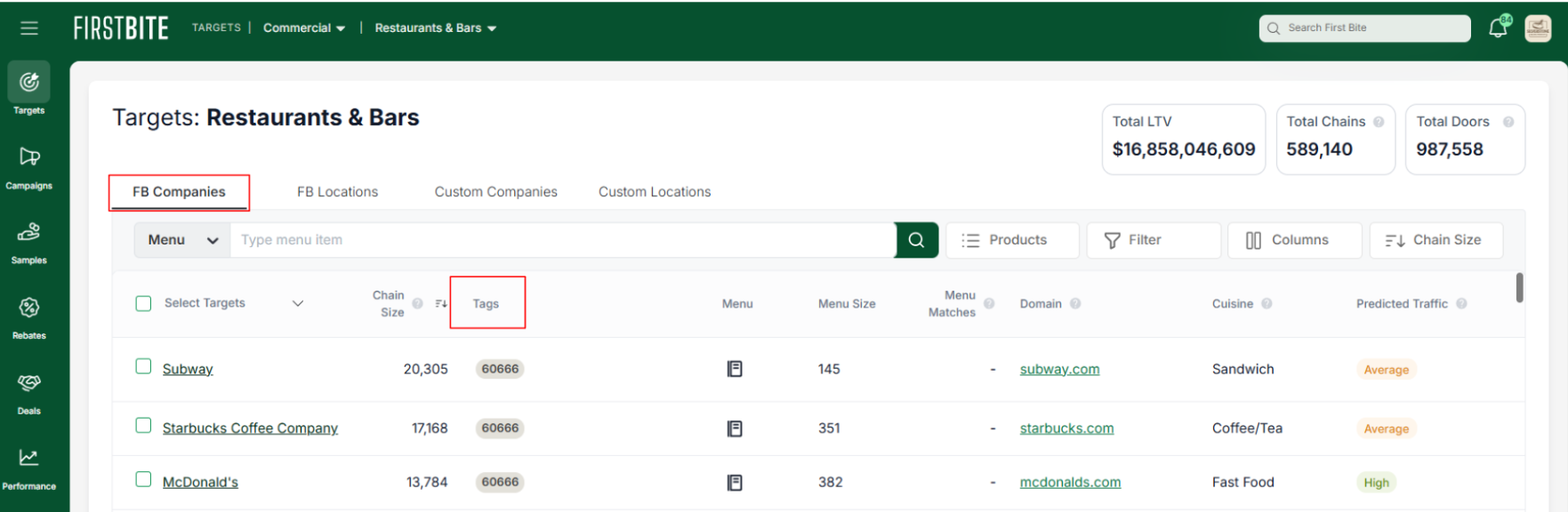Image resolution: width=1568 pixels, height=512 pixels.
Task: Open Targets in the sidebar
Action: [28, 90]
